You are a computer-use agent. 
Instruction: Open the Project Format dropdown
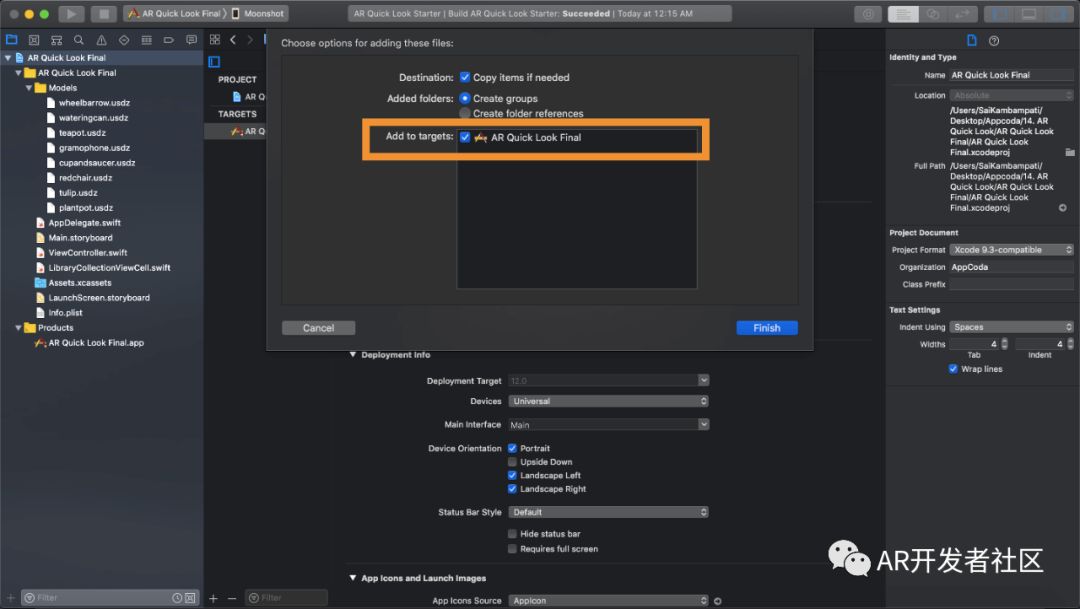pyautogui.click(x=1010, y=250)
